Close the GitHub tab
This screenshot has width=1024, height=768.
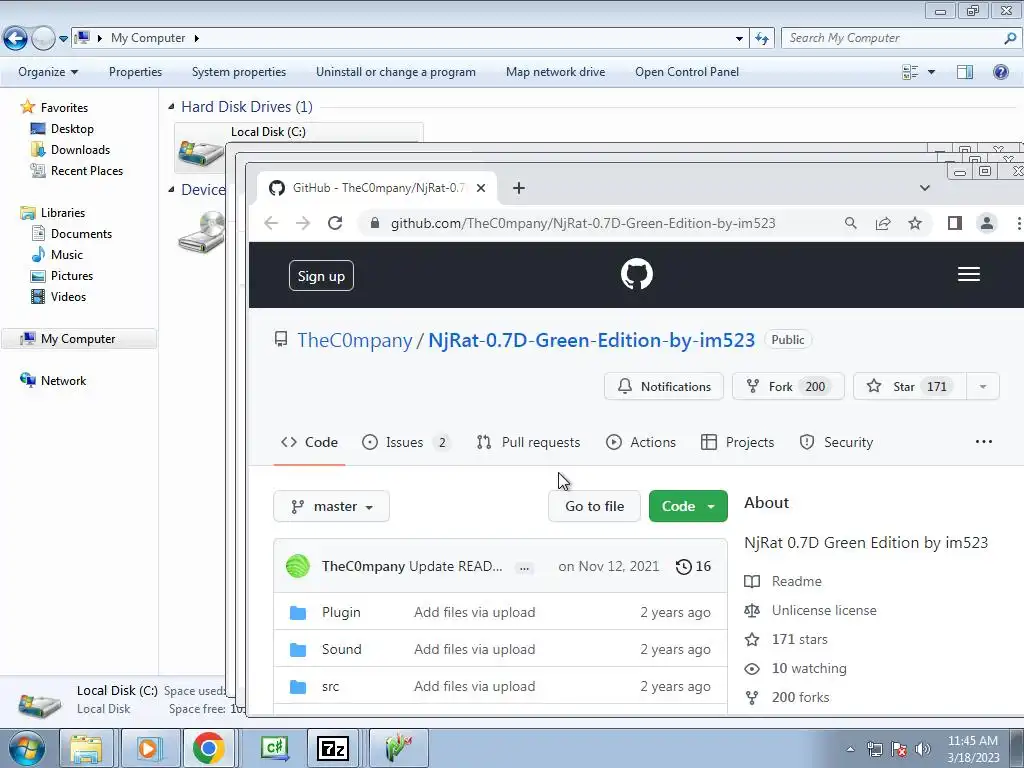coord(481,188)
